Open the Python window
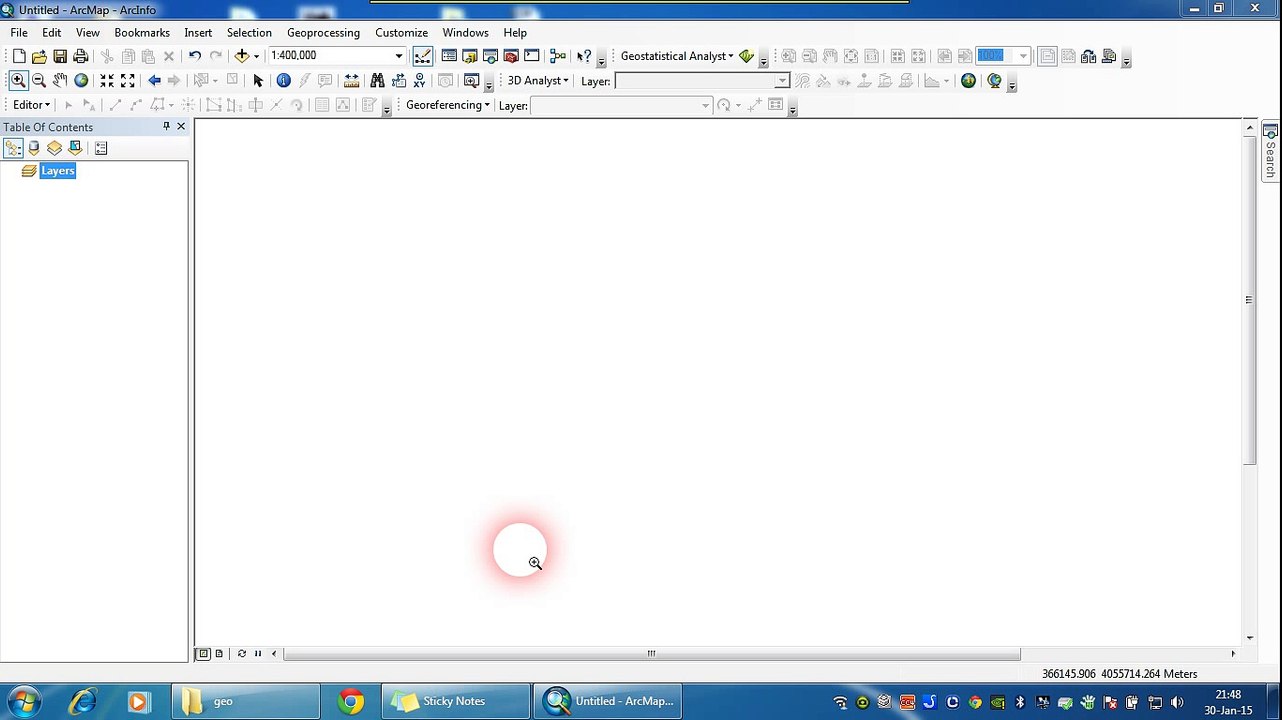Image resolution: width=1282 pixels, height=720 pixels. [532, 56]
